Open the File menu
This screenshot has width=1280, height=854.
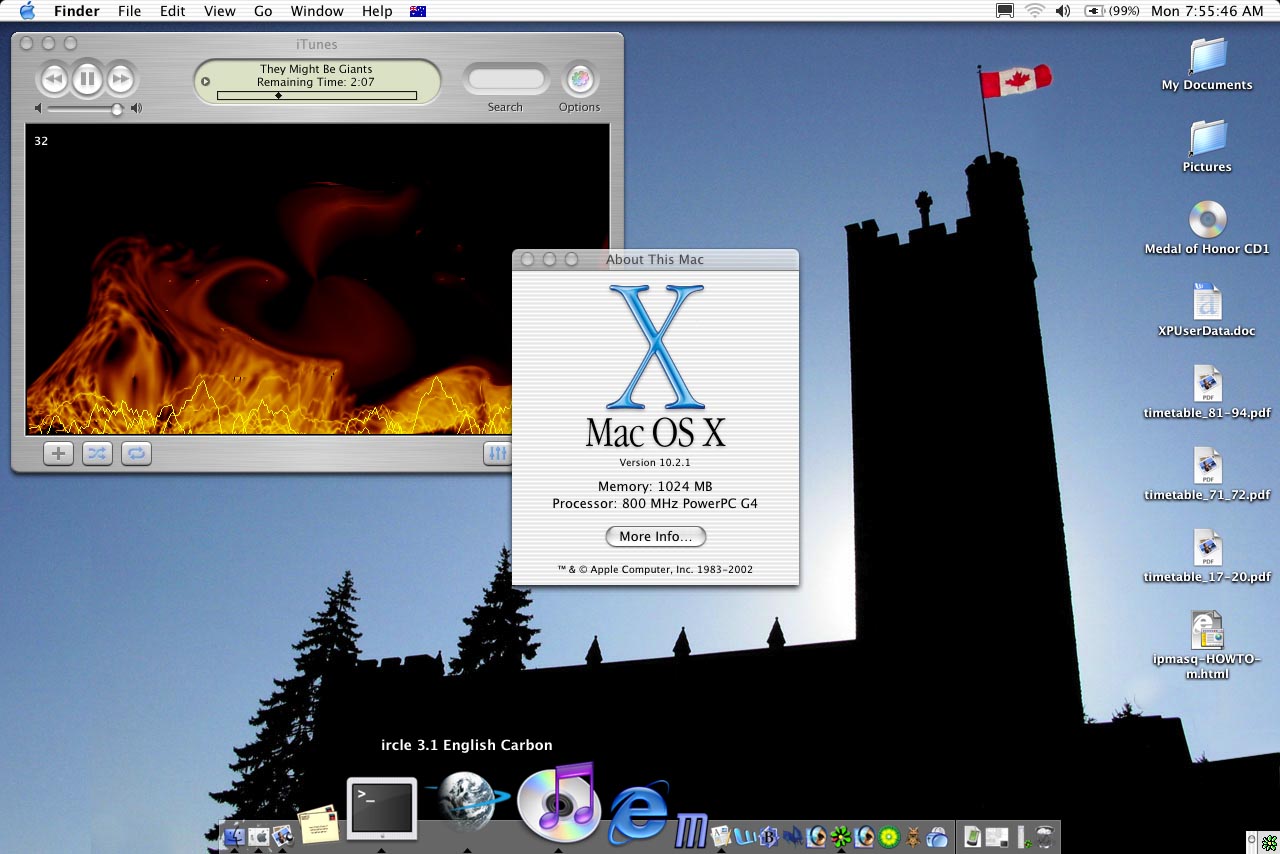tap(129, 11)
